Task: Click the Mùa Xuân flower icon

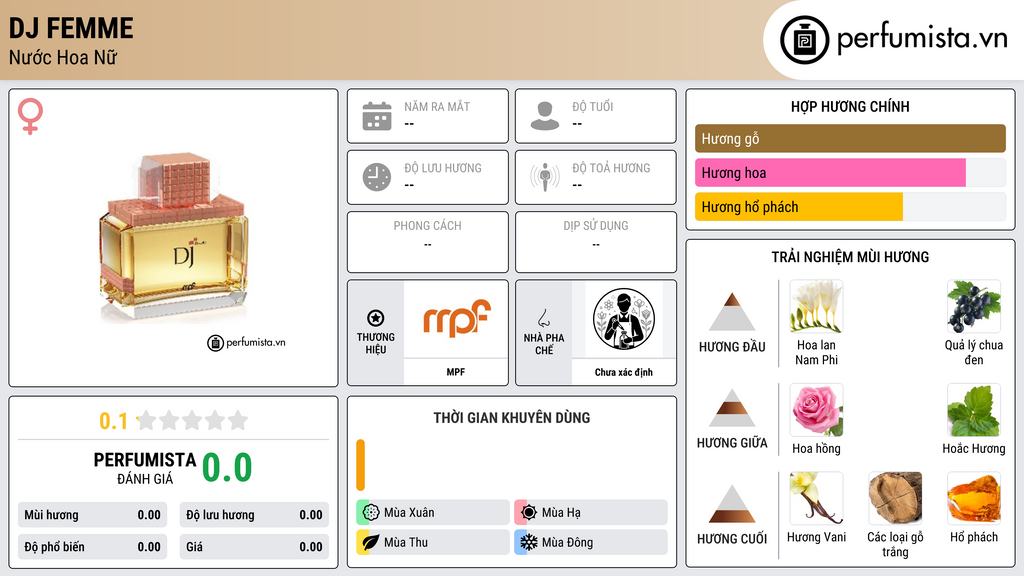Action: (371, 513)
